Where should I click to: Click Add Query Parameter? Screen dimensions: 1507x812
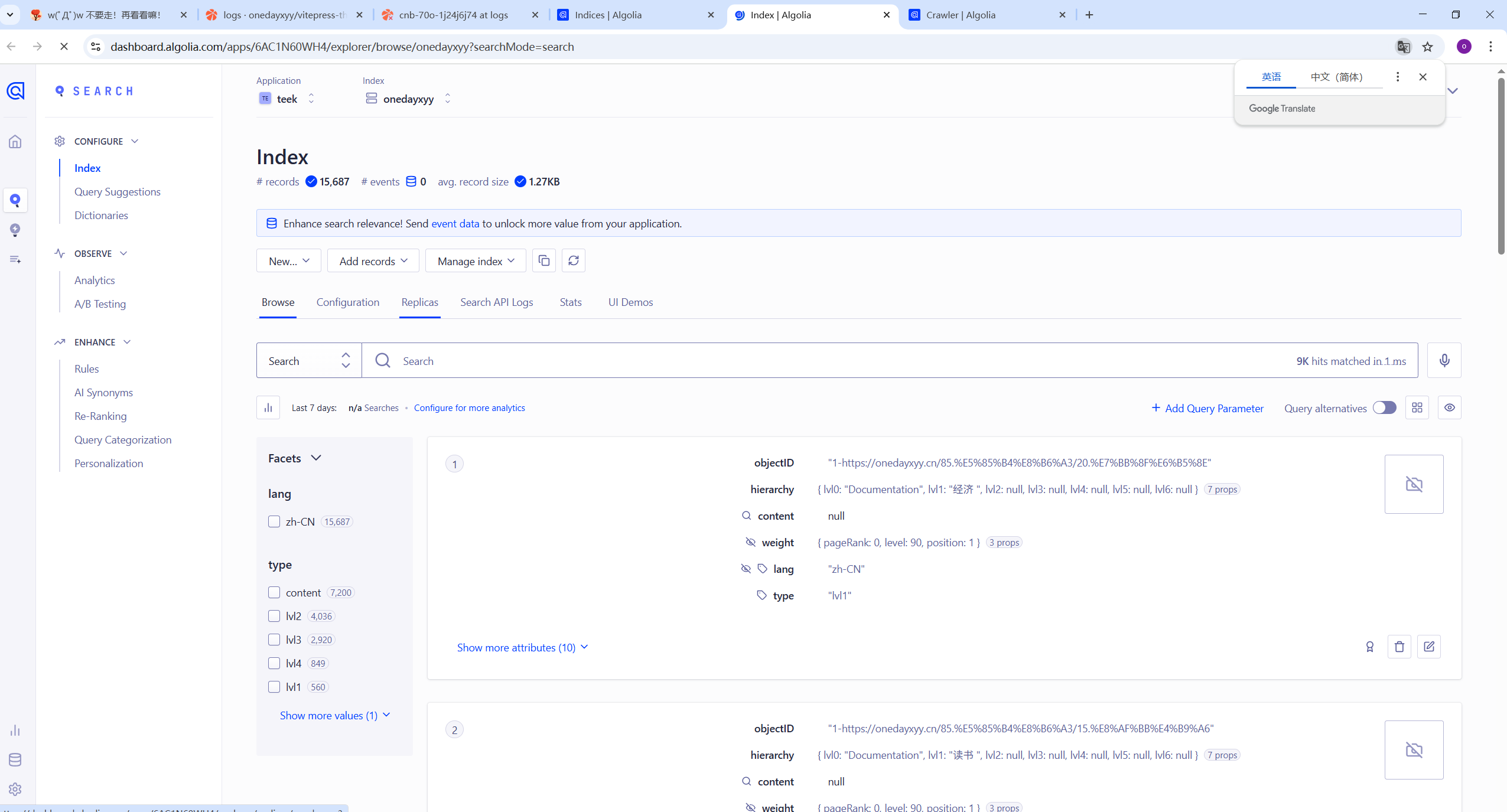pos(1207,408)
